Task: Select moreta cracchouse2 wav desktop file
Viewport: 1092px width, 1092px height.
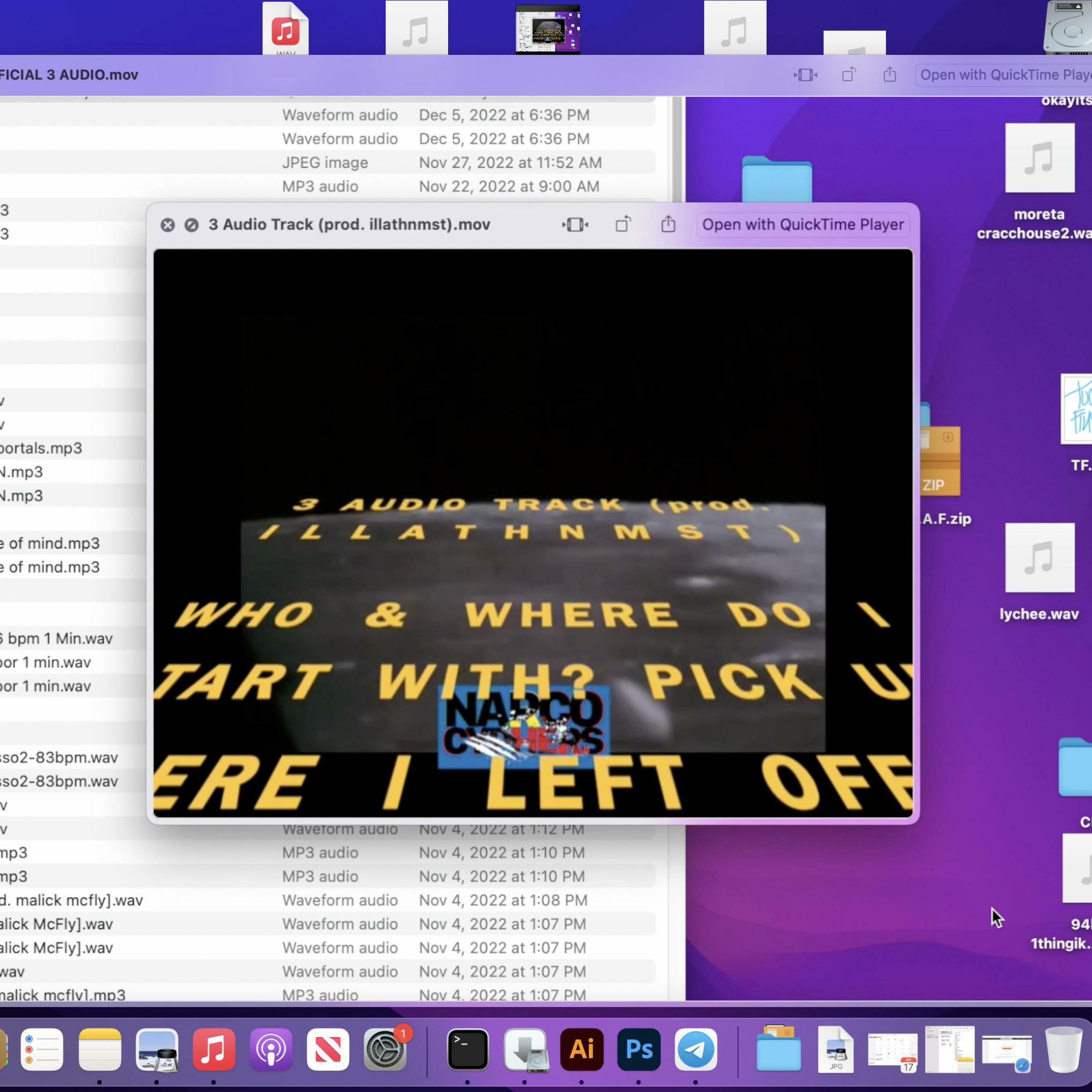Action: tap(1040, 158)
